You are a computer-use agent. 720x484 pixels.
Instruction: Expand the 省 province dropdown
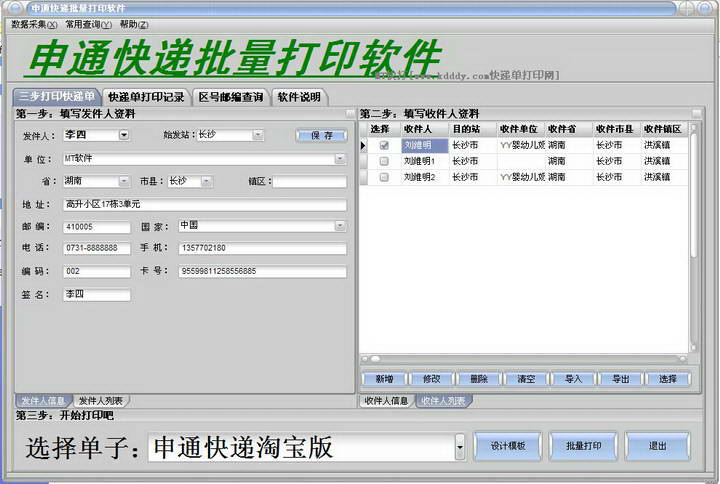[124, 181]
